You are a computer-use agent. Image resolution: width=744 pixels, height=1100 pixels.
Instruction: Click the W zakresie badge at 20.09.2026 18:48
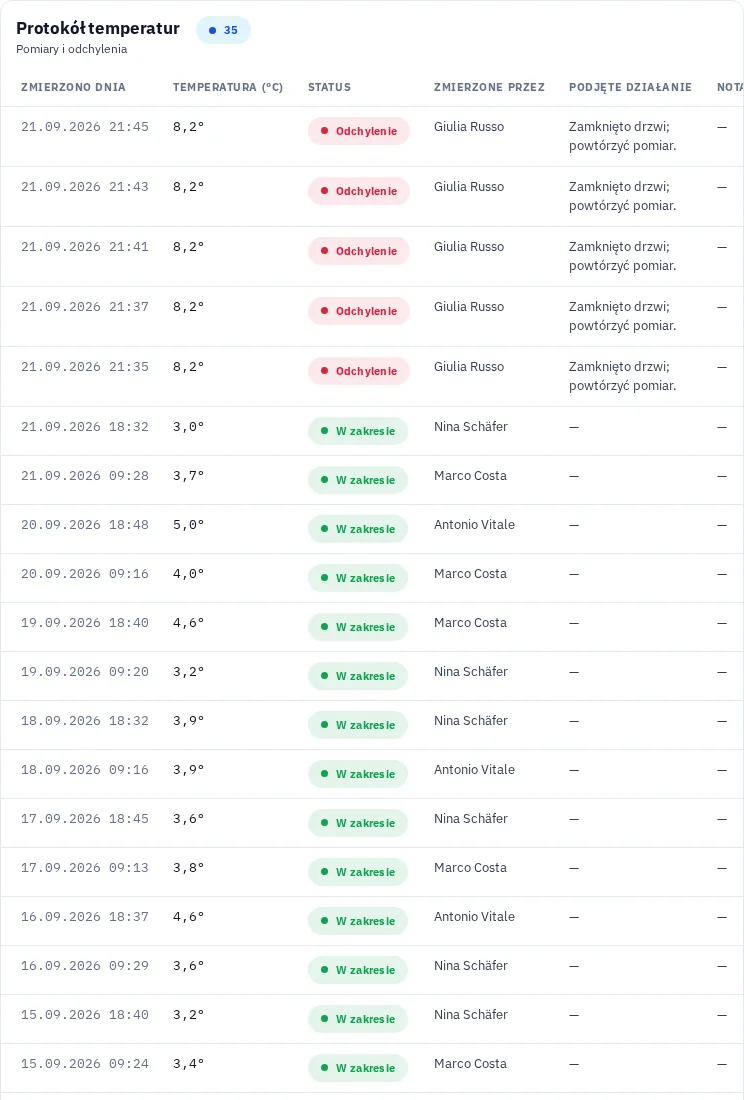pos(358,529)
